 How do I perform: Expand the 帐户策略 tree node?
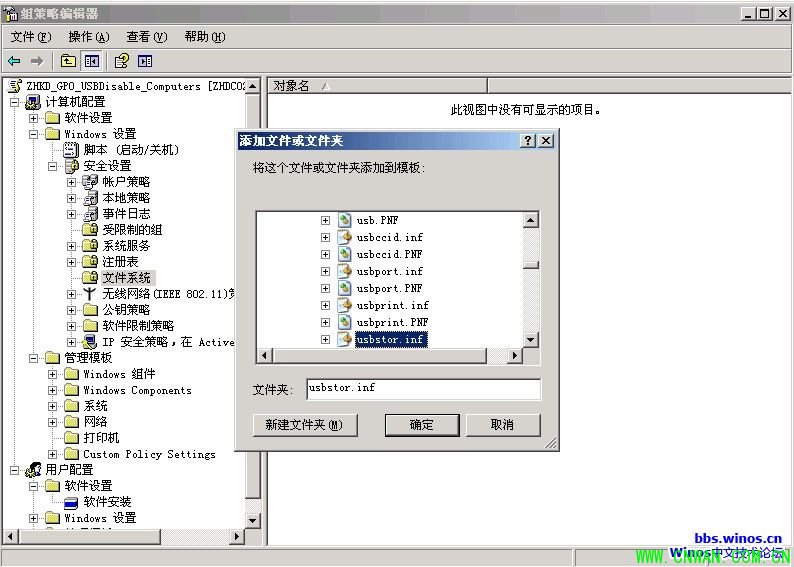(x=72, y=182)
